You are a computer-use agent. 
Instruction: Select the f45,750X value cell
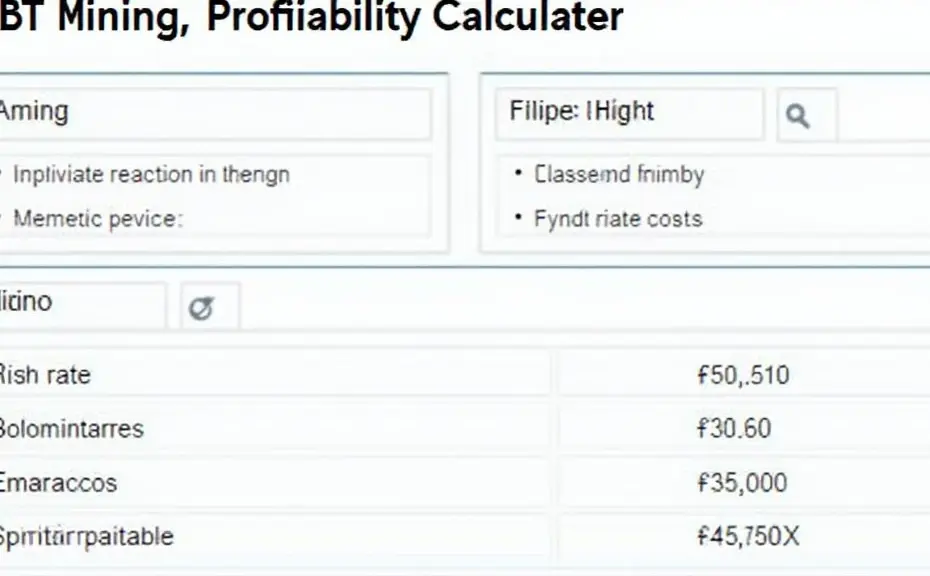click(748, 536)
